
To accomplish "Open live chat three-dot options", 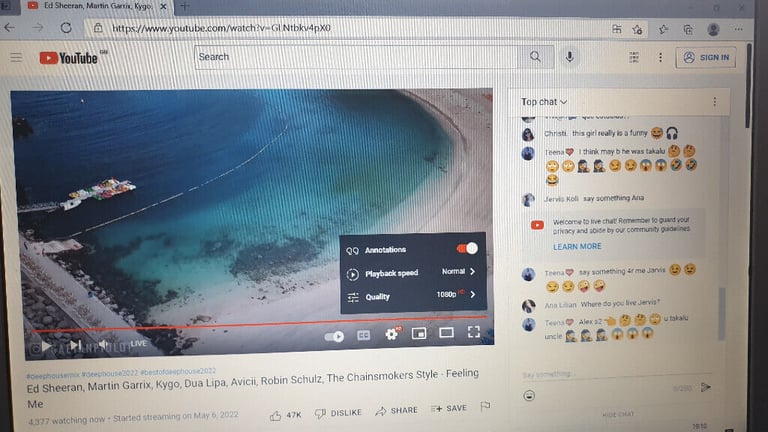I will point(715,101).
